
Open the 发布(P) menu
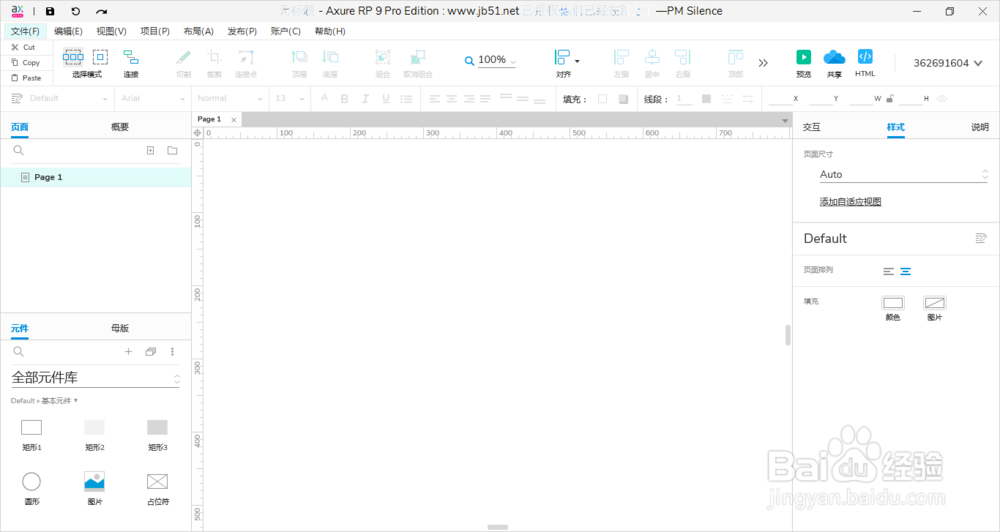point(242,31)
